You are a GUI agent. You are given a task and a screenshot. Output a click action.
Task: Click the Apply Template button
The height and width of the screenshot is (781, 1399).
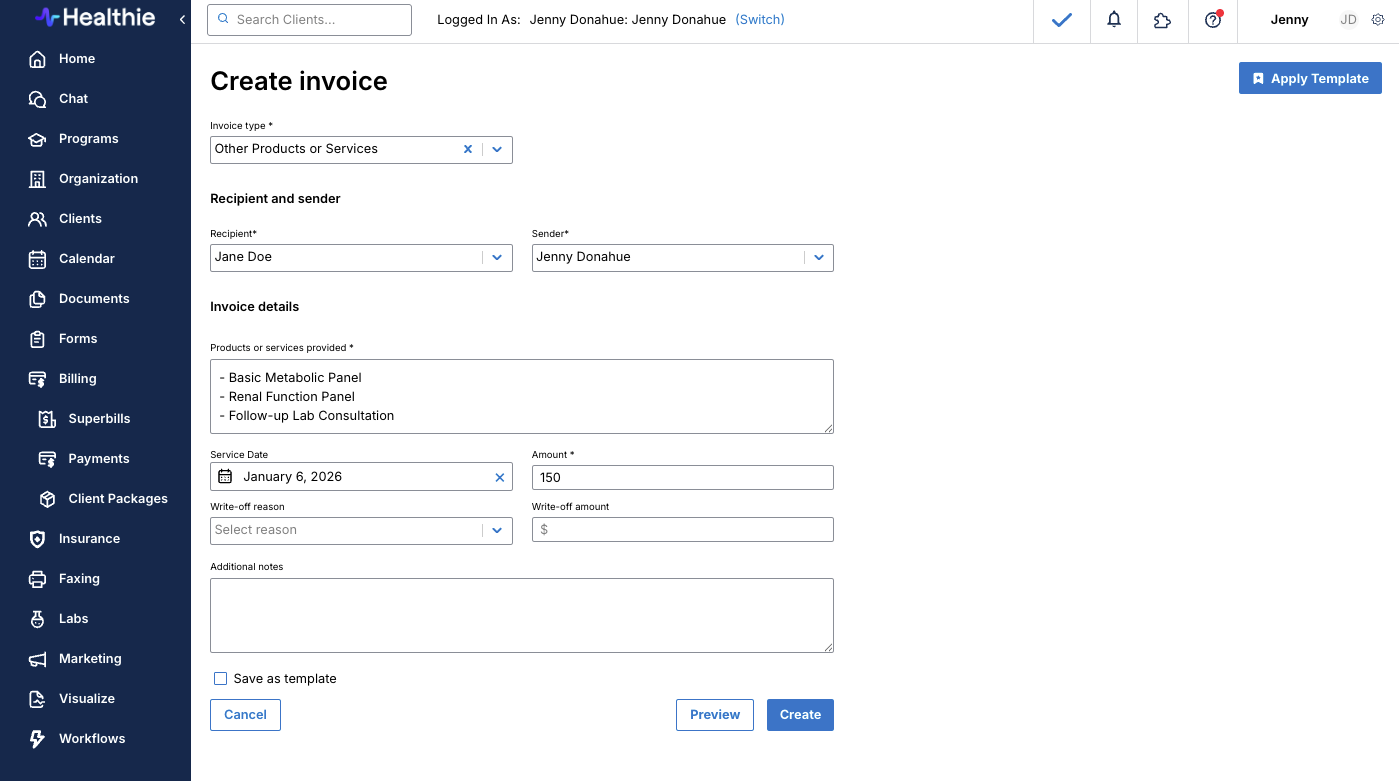coord(1310,79)
